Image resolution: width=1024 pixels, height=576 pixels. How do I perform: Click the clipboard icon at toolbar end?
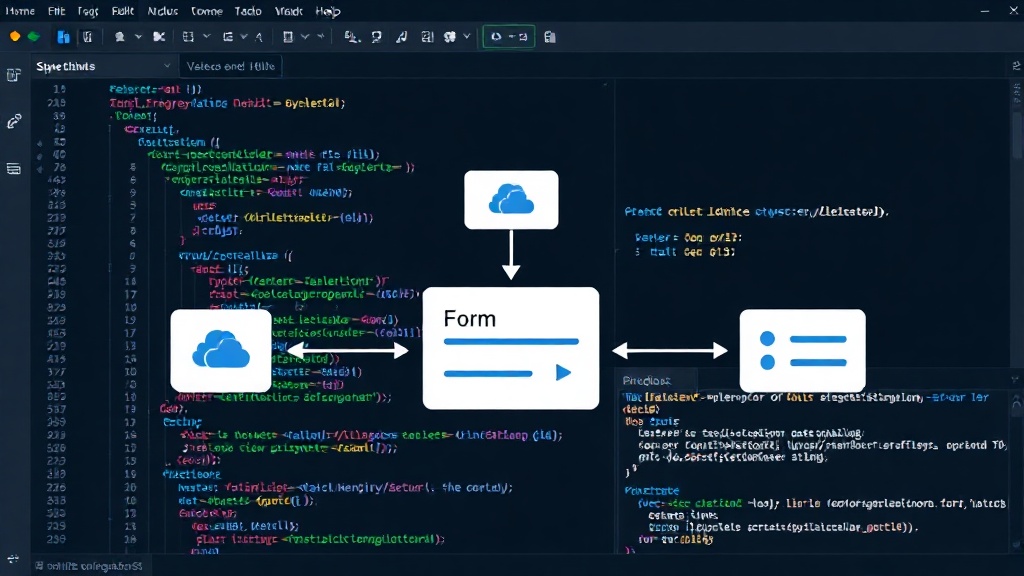(550, 37)
